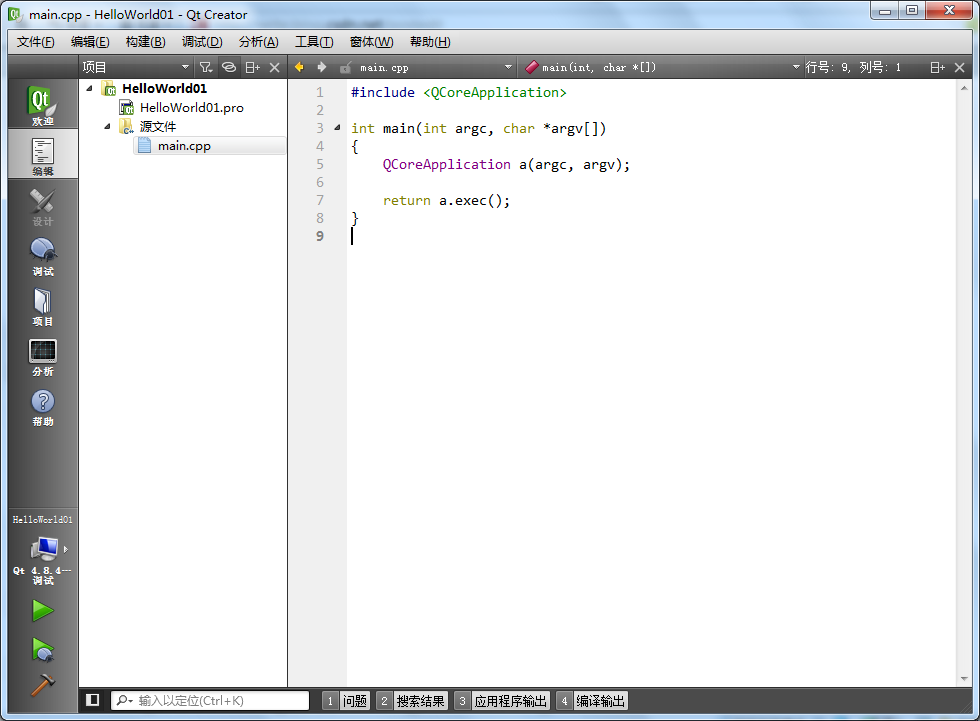Split the editor view
Viewport: 980px width, 721px height.
[938, 67]
